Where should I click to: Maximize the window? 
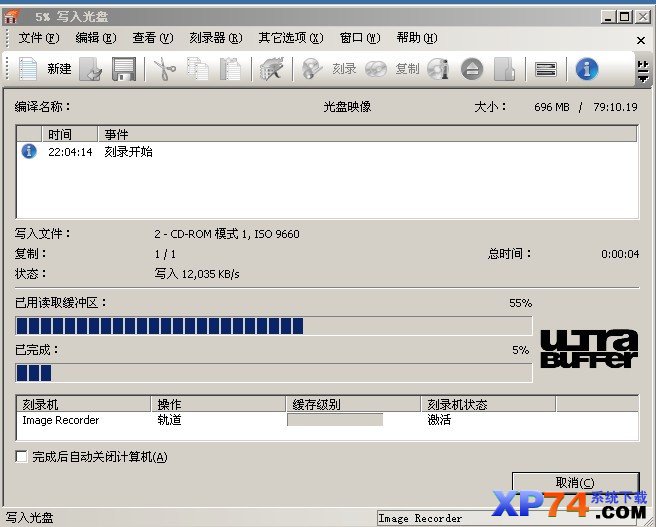[x=625, y=17]
